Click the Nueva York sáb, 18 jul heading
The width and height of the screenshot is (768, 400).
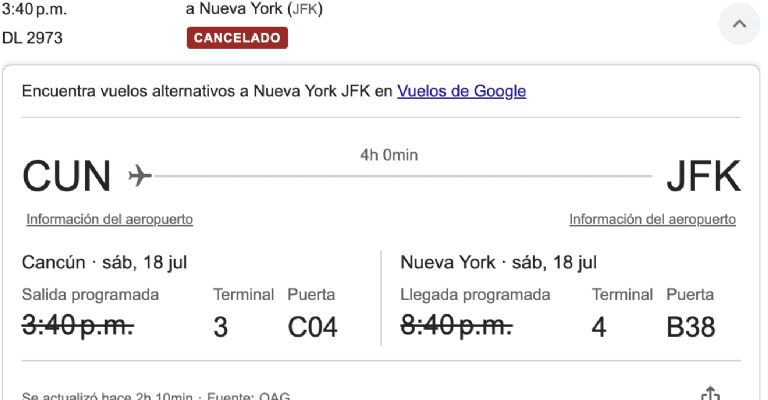click(x=499, y=262)
